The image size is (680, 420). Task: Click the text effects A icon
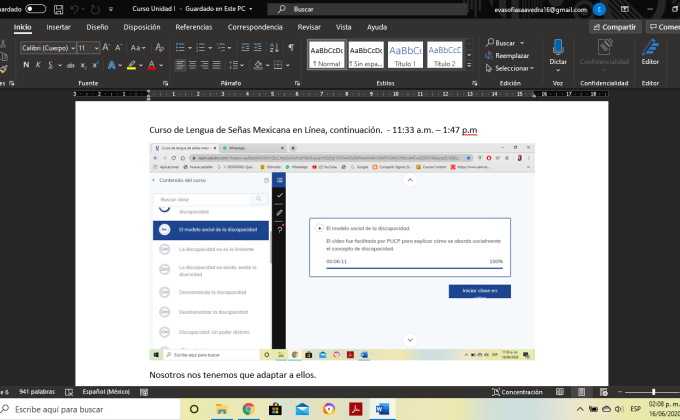tap(111, 65)
